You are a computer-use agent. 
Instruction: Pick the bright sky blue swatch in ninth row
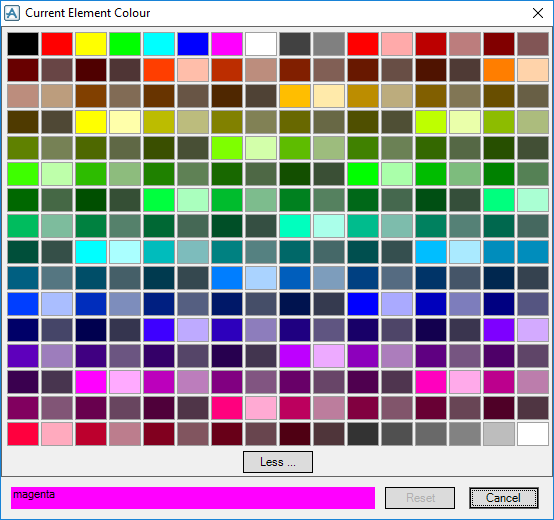coord(431,252)
